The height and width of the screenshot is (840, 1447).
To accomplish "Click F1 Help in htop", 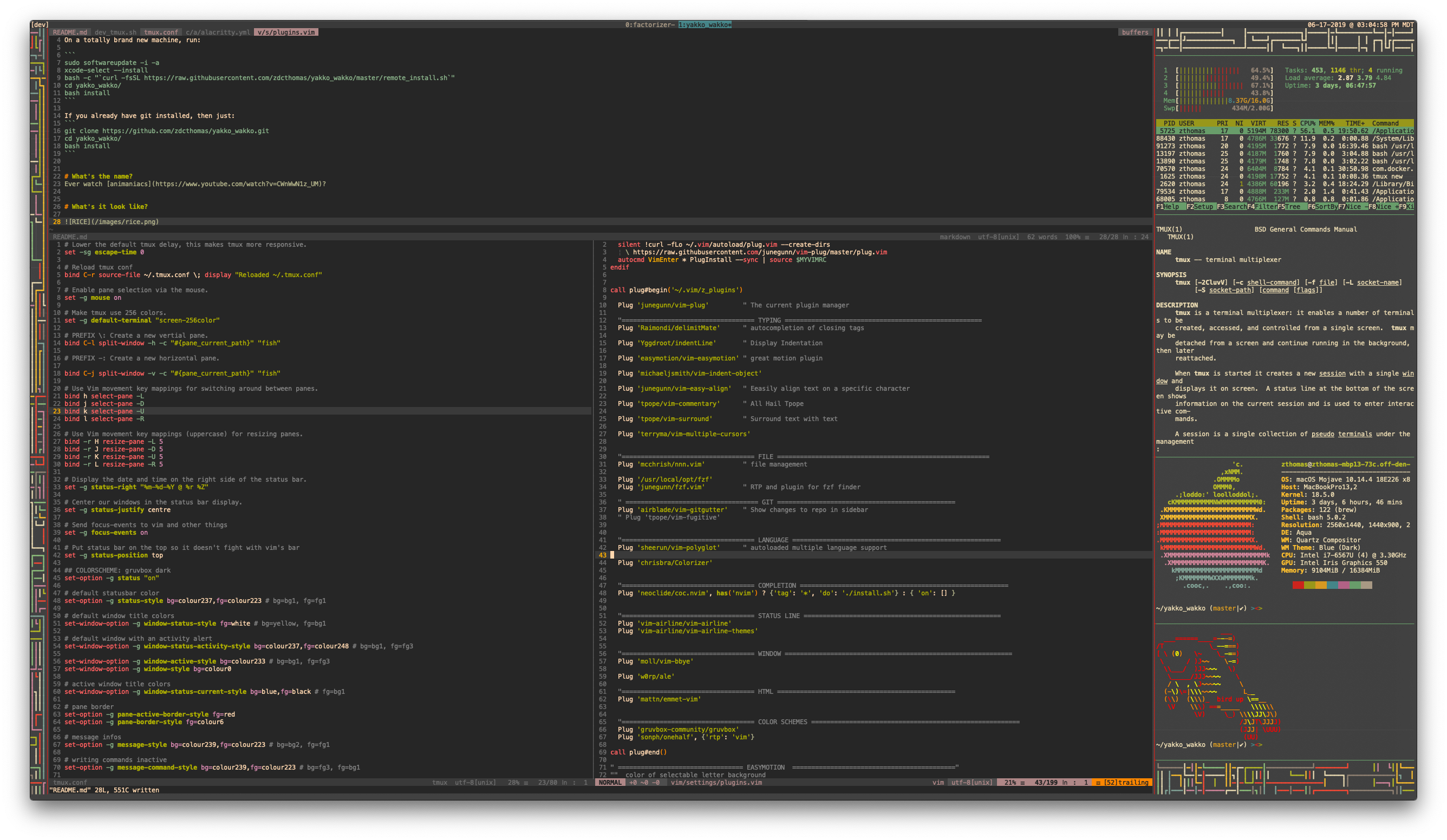I will [1171, 207].
